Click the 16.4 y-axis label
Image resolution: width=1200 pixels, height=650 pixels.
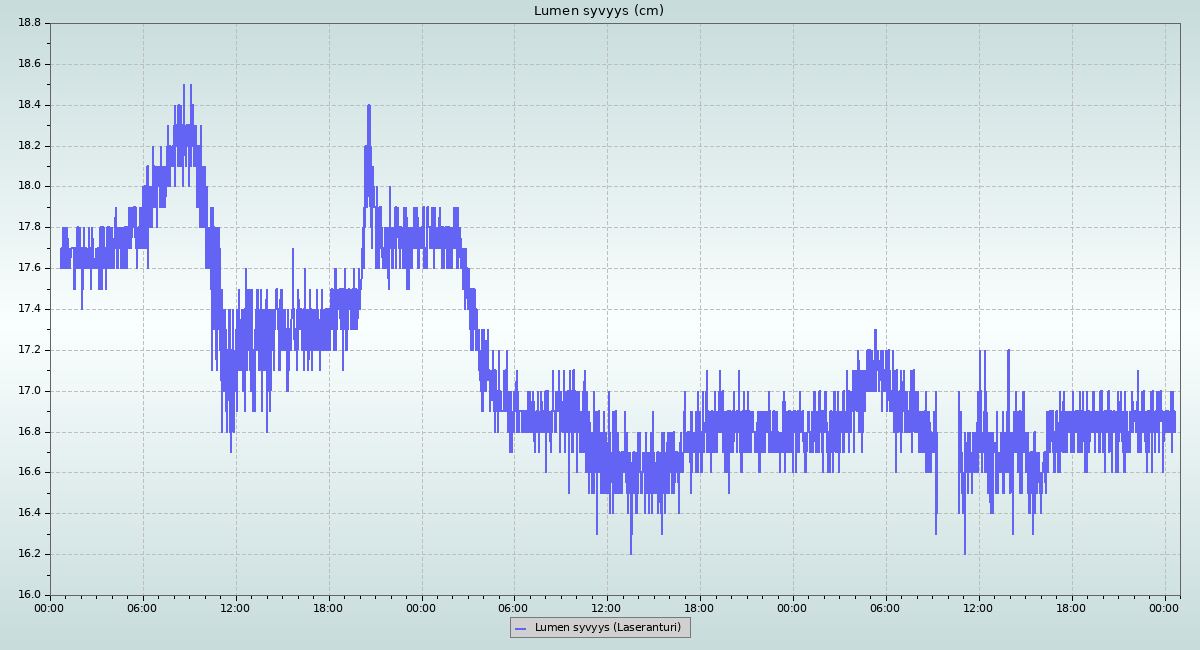click(x=28, y=513)
